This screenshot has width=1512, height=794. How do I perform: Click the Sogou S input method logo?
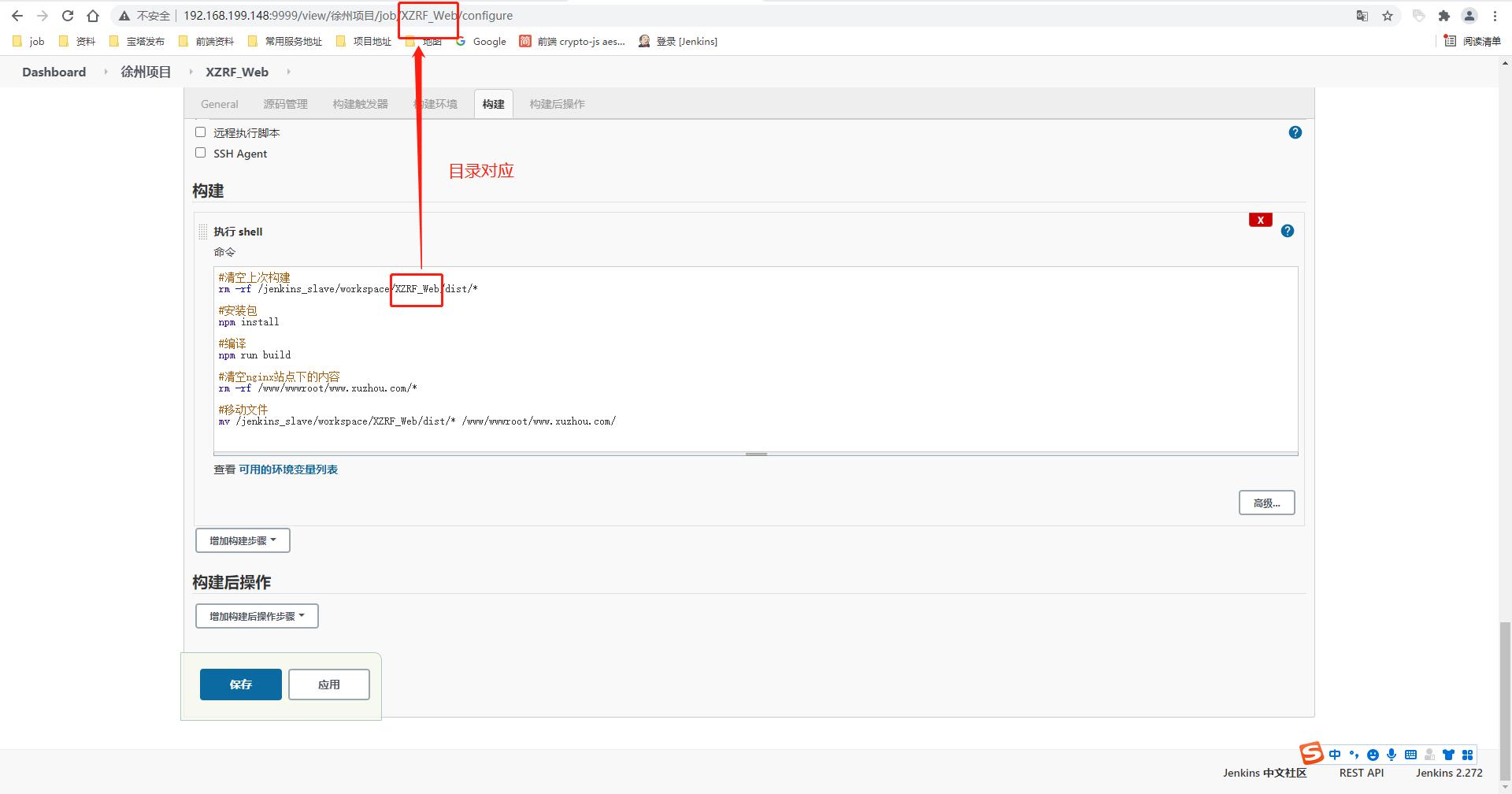click(1312, 753)
